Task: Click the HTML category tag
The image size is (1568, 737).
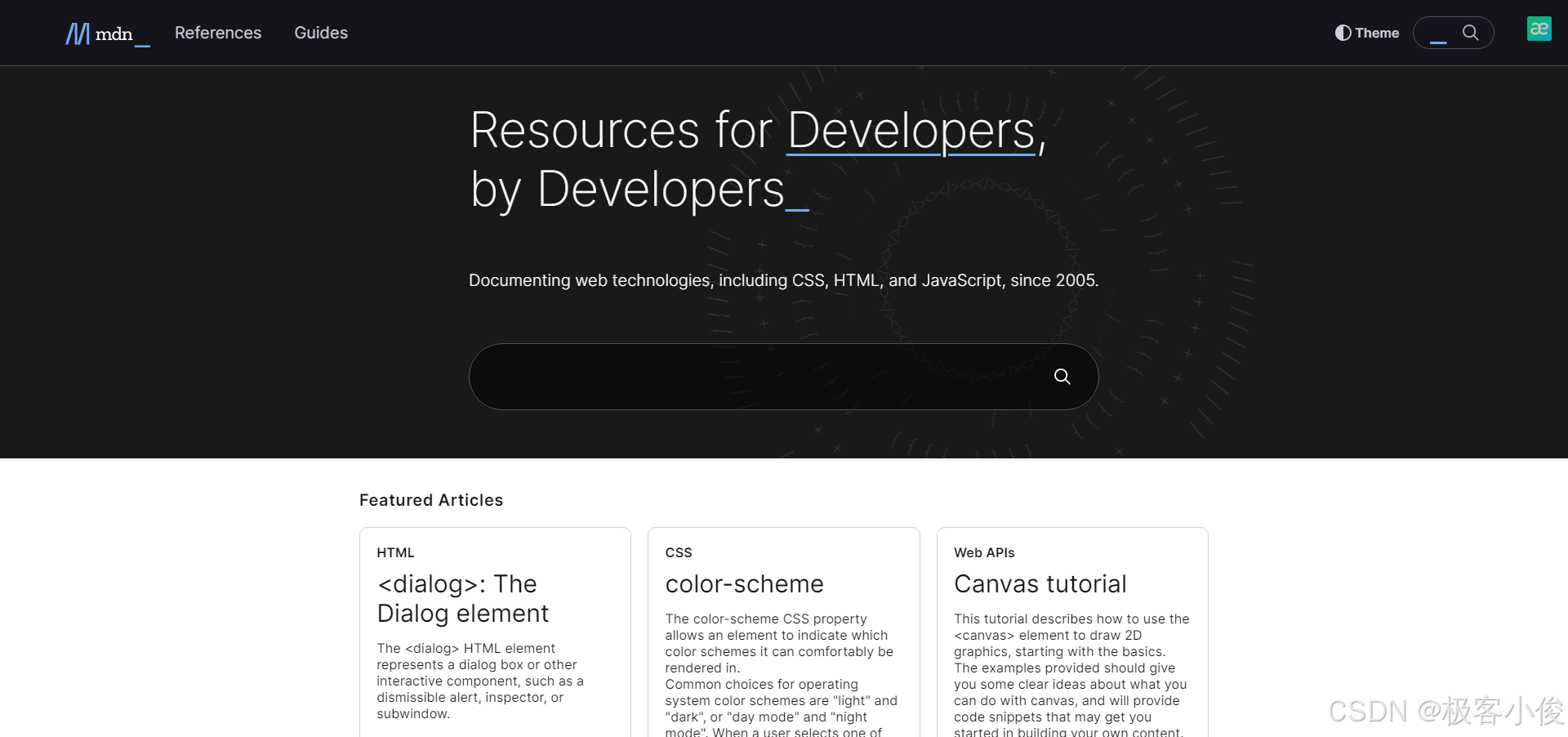Action: pos(395,553)
